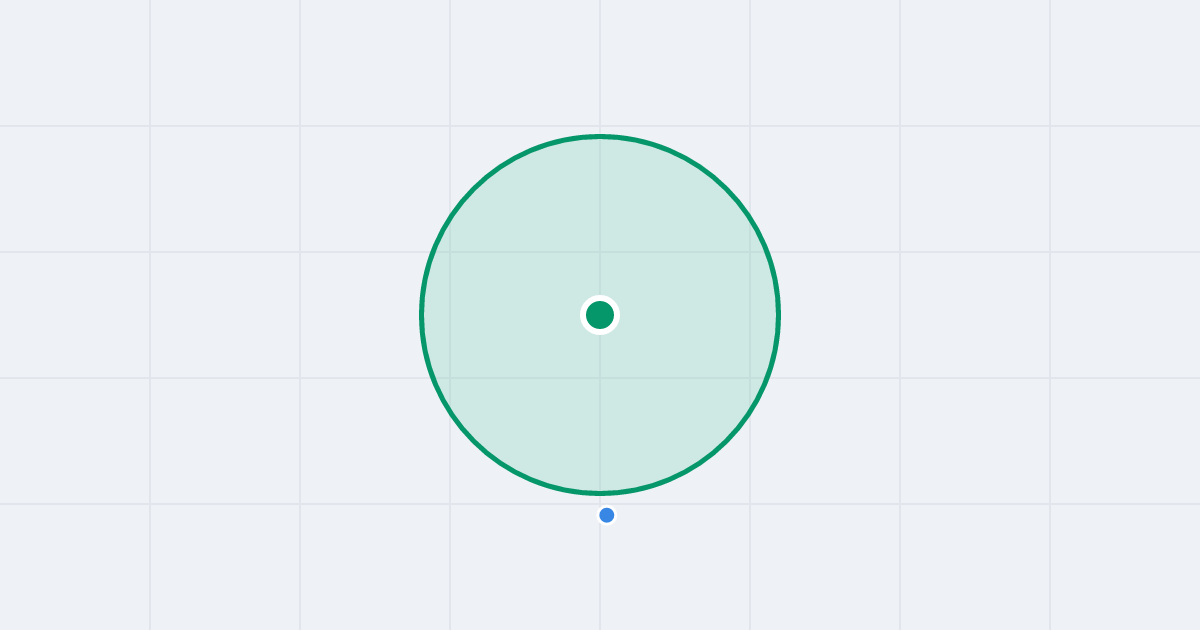This screenshot has height=630, width=1200.
Task: Click the vertical grid line below the blue dot
Action: point(600,580)
